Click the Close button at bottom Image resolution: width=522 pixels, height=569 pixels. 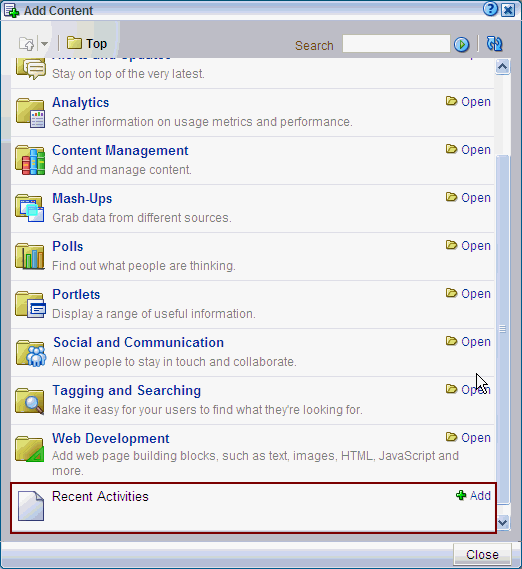coord(482,554)
